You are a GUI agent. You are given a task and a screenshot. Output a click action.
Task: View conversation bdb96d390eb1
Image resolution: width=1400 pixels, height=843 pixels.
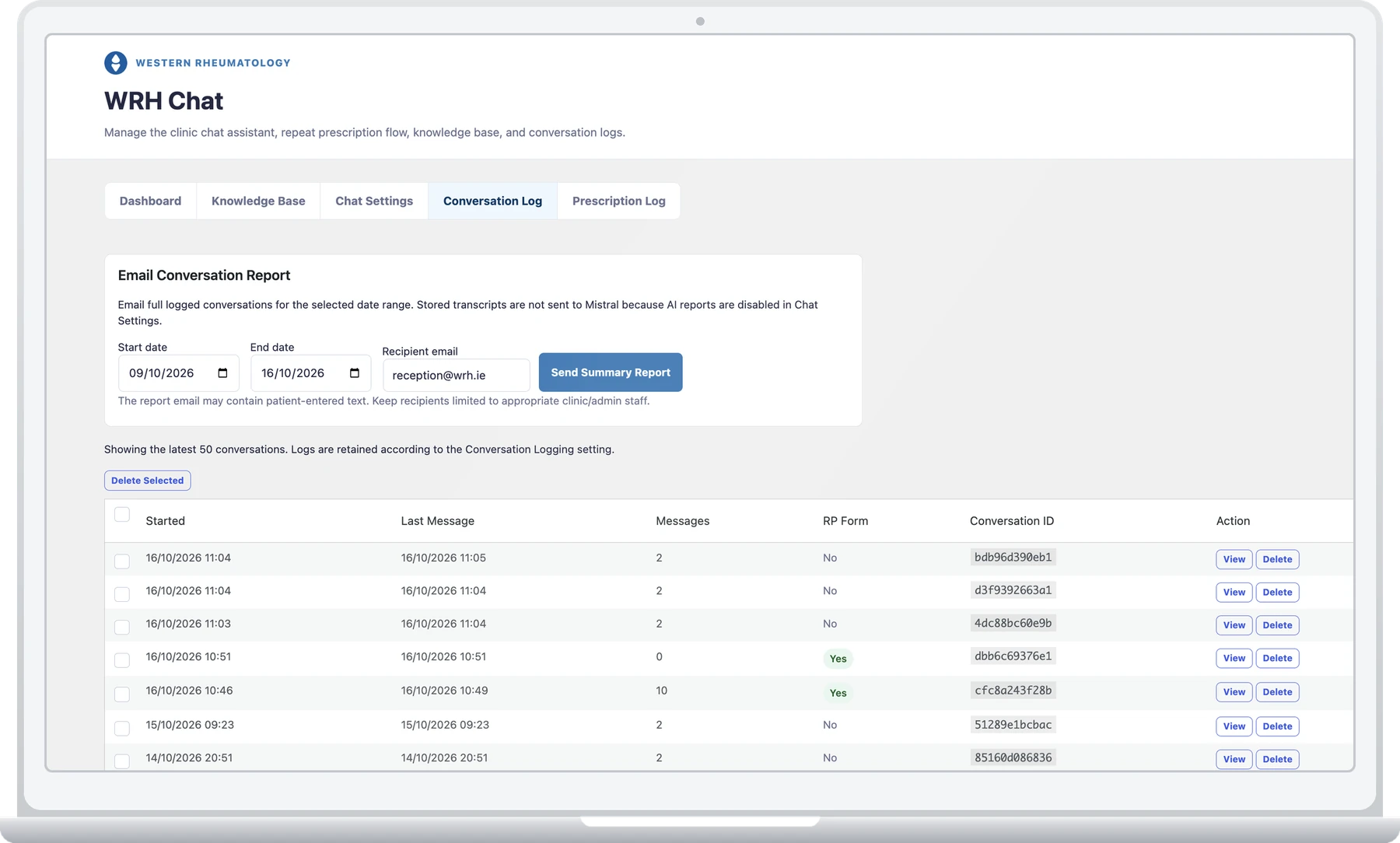tap(1234, 559)
